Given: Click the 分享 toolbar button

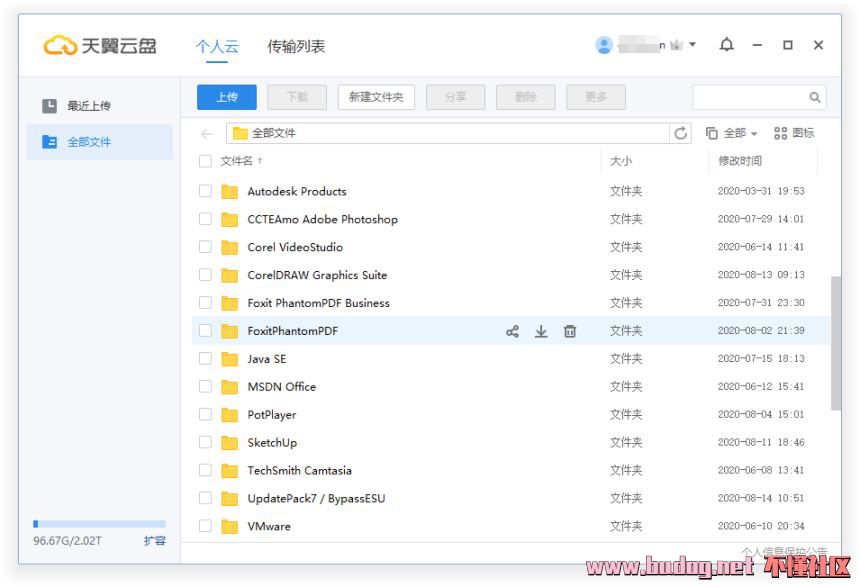Looking at the screenshot, I should pyautogui.click(x=455, y=98).
